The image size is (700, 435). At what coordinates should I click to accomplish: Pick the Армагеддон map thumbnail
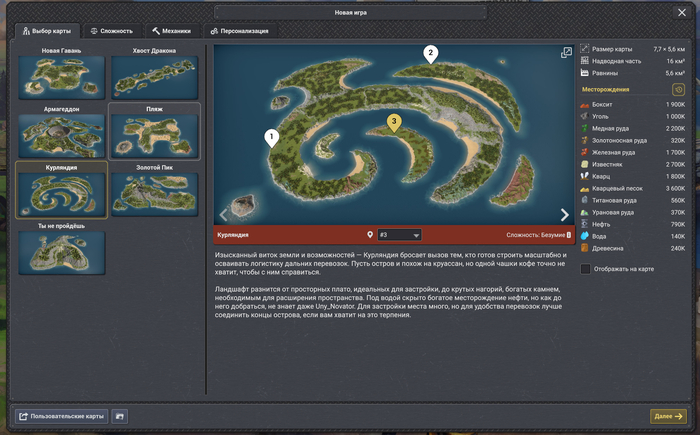[x=61, y=135]
